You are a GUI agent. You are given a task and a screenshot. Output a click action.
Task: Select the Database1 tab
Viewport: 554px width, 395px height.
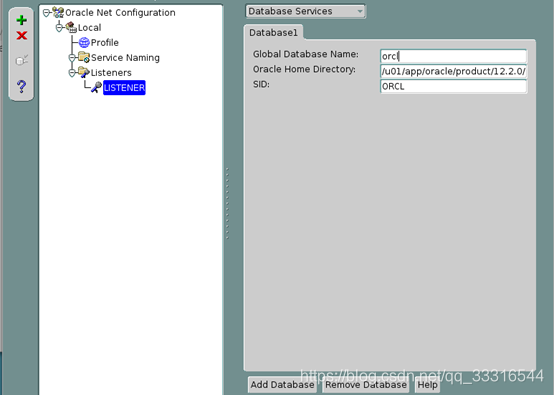click(x=273, y=33)
